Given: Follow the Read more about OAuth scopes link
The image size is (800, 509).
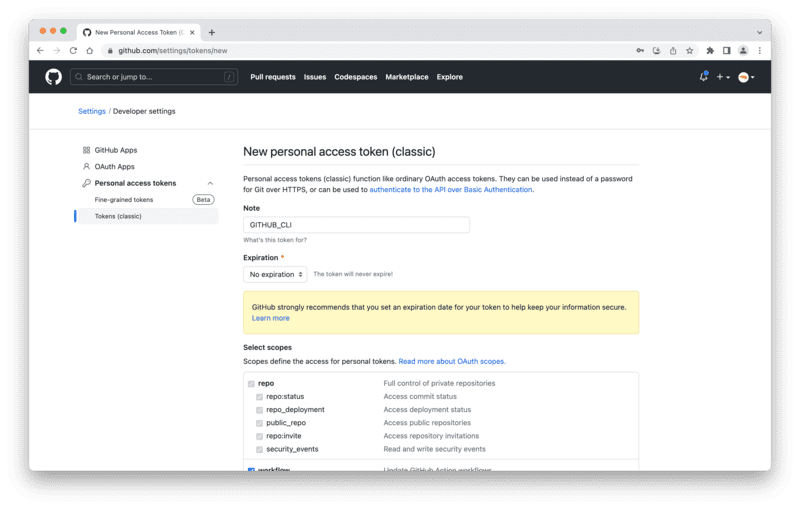Looking at the screenshot, I should 452,361.
